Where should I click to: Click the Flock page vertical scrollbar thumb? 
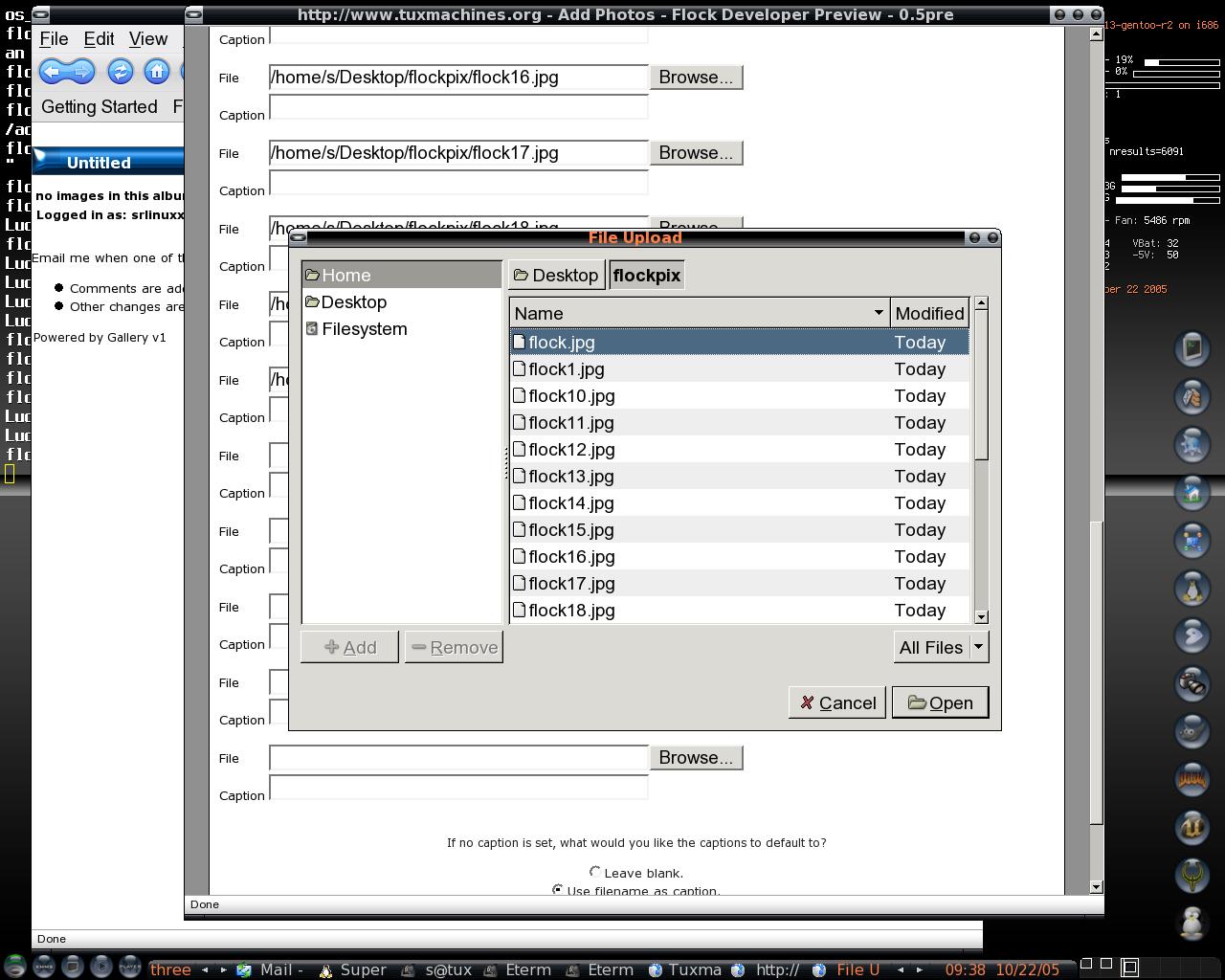point(1097,672)
